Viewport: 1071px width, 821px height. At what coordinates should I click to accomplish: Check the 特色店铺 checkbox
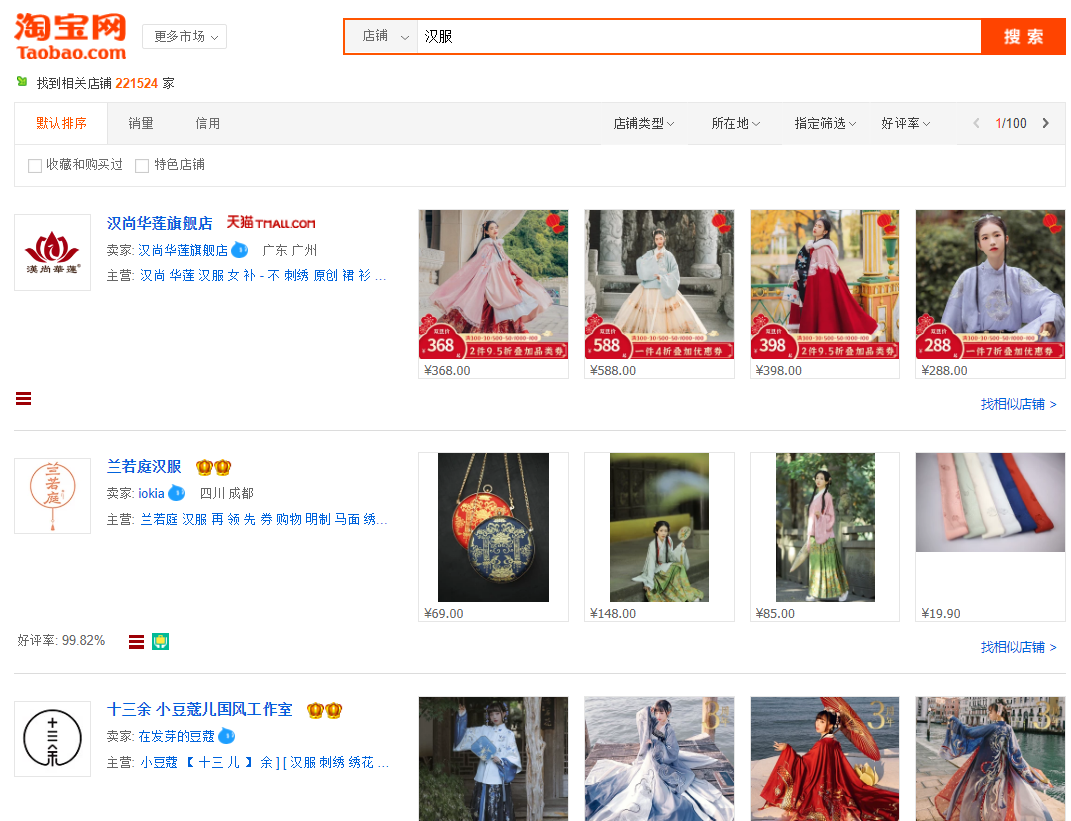[141, 165]
